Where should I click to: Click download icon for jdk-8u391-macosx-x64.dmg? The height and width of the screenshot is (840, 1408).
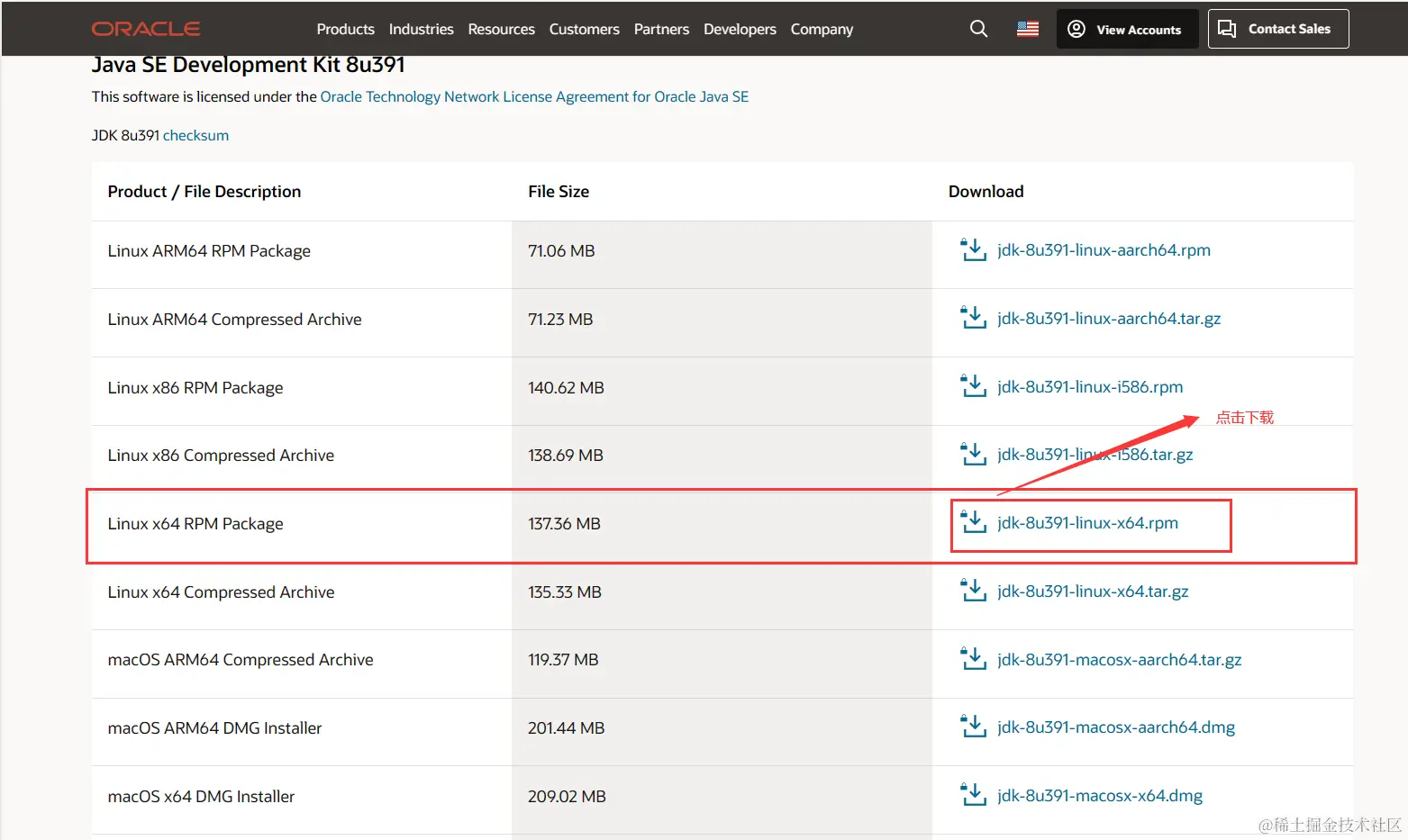tap(973, 796)
